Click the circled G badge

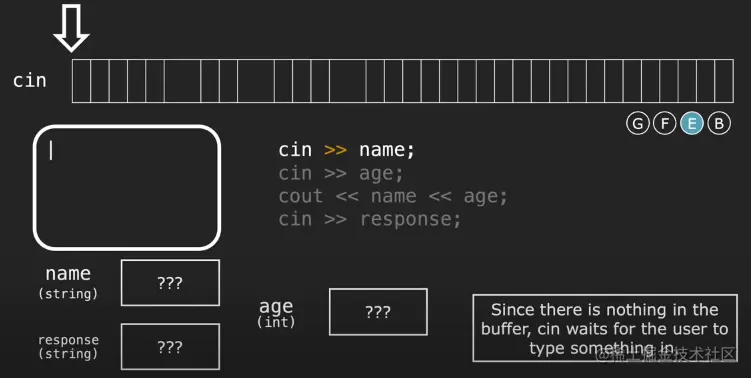(x=637, y=124)
